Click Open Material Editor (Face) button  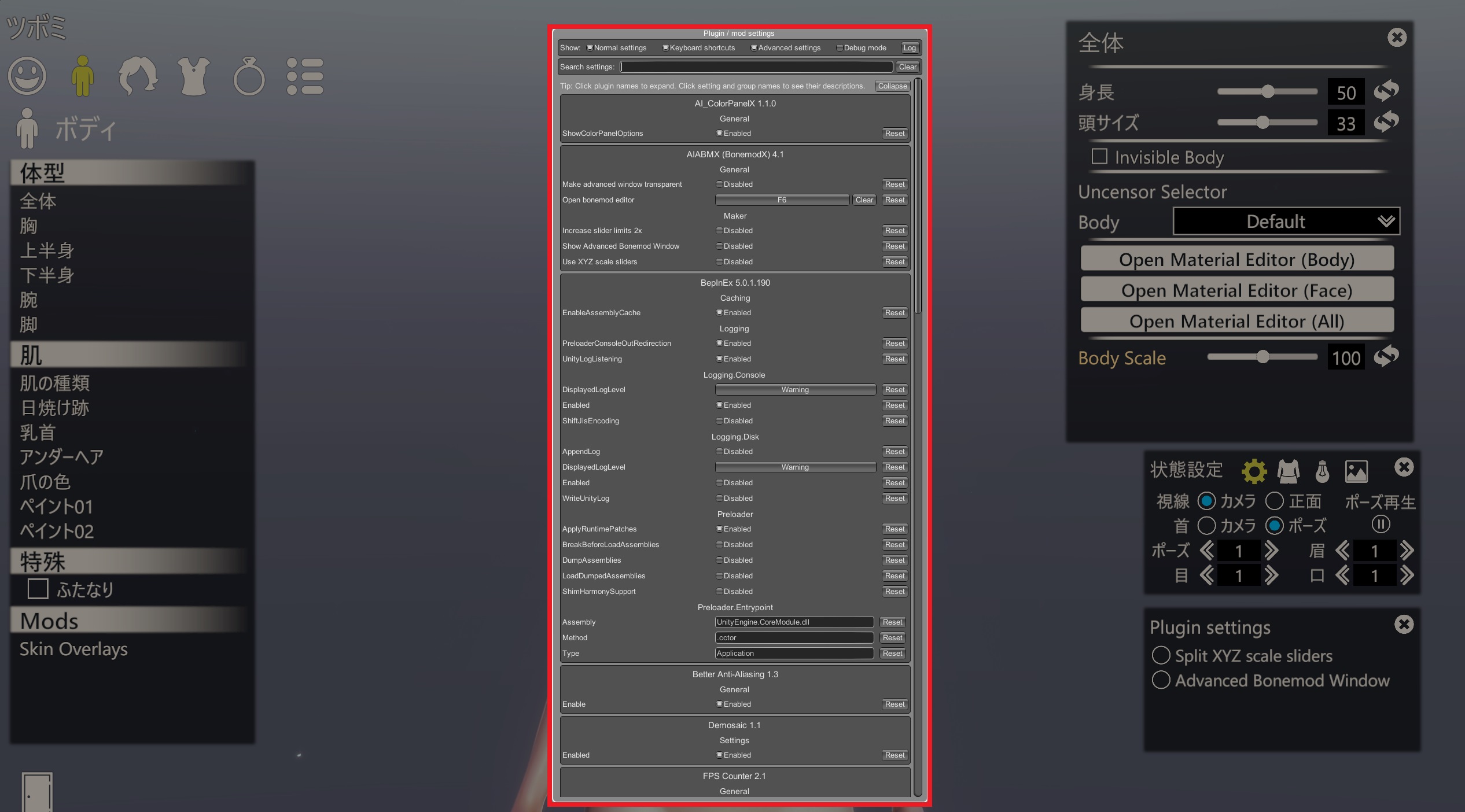pyautogui.click(x=1237, y=289)
